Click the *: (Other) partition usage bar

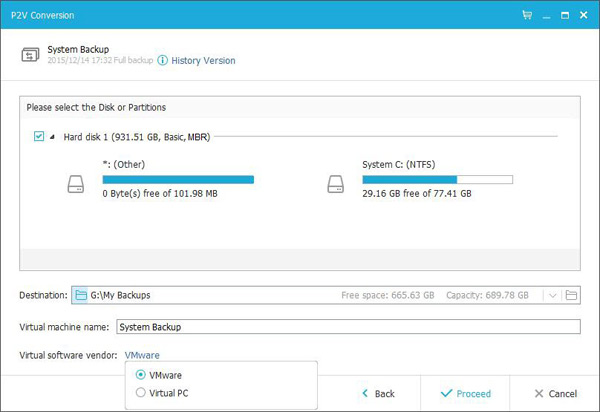(178, 179)
